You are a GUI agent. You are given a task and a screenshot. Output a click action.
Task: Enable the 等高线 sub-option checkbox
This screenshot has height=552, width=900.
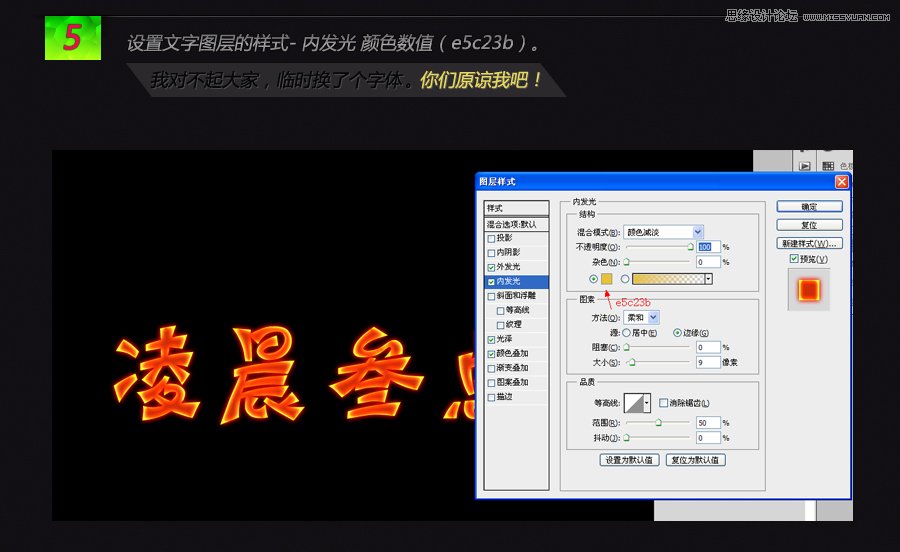[x=501, y=311]
